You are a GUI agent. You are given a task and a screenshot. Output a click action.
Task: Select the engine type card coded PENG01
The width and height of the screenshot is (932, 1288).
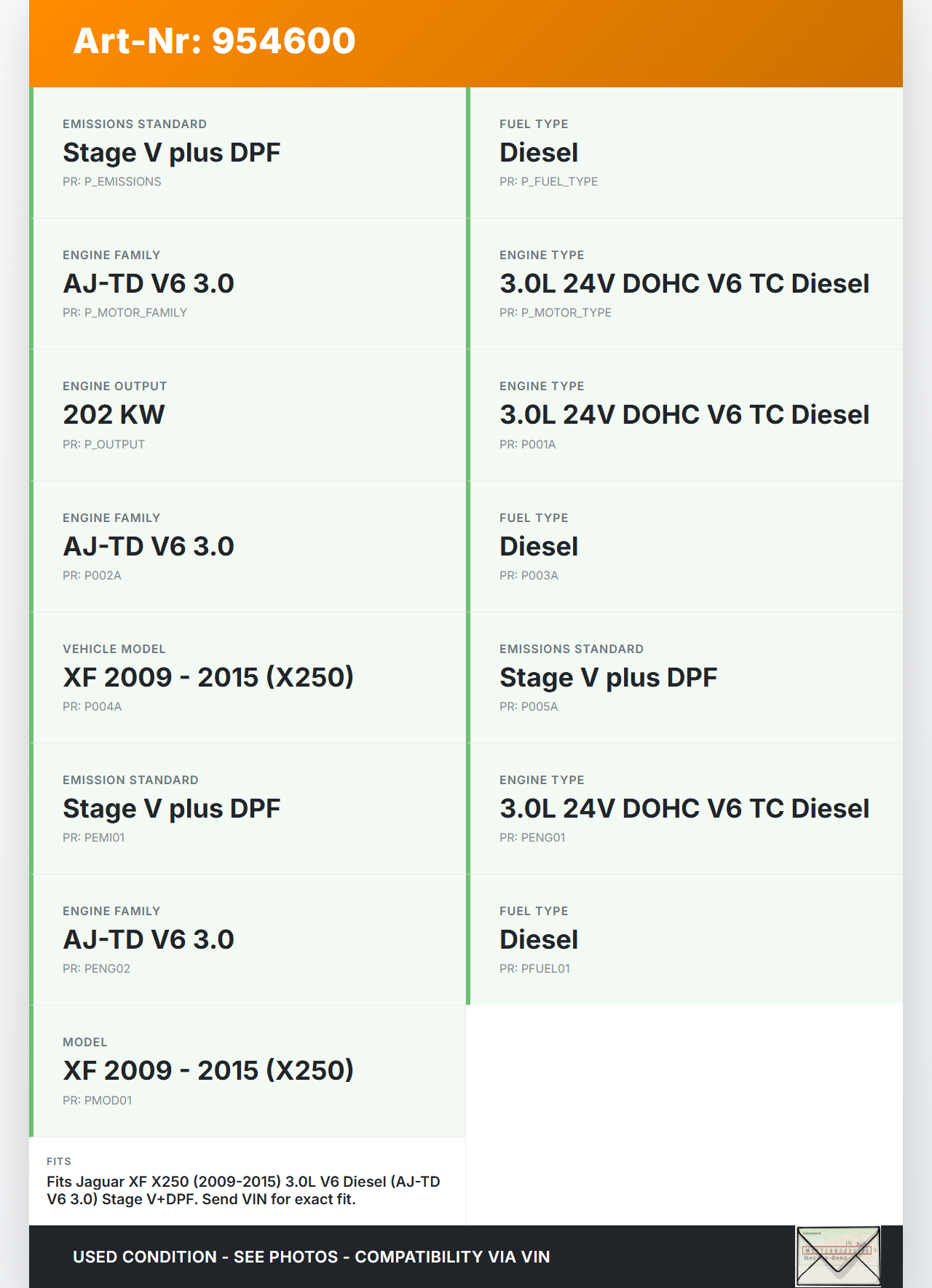[x=684, y=808]
